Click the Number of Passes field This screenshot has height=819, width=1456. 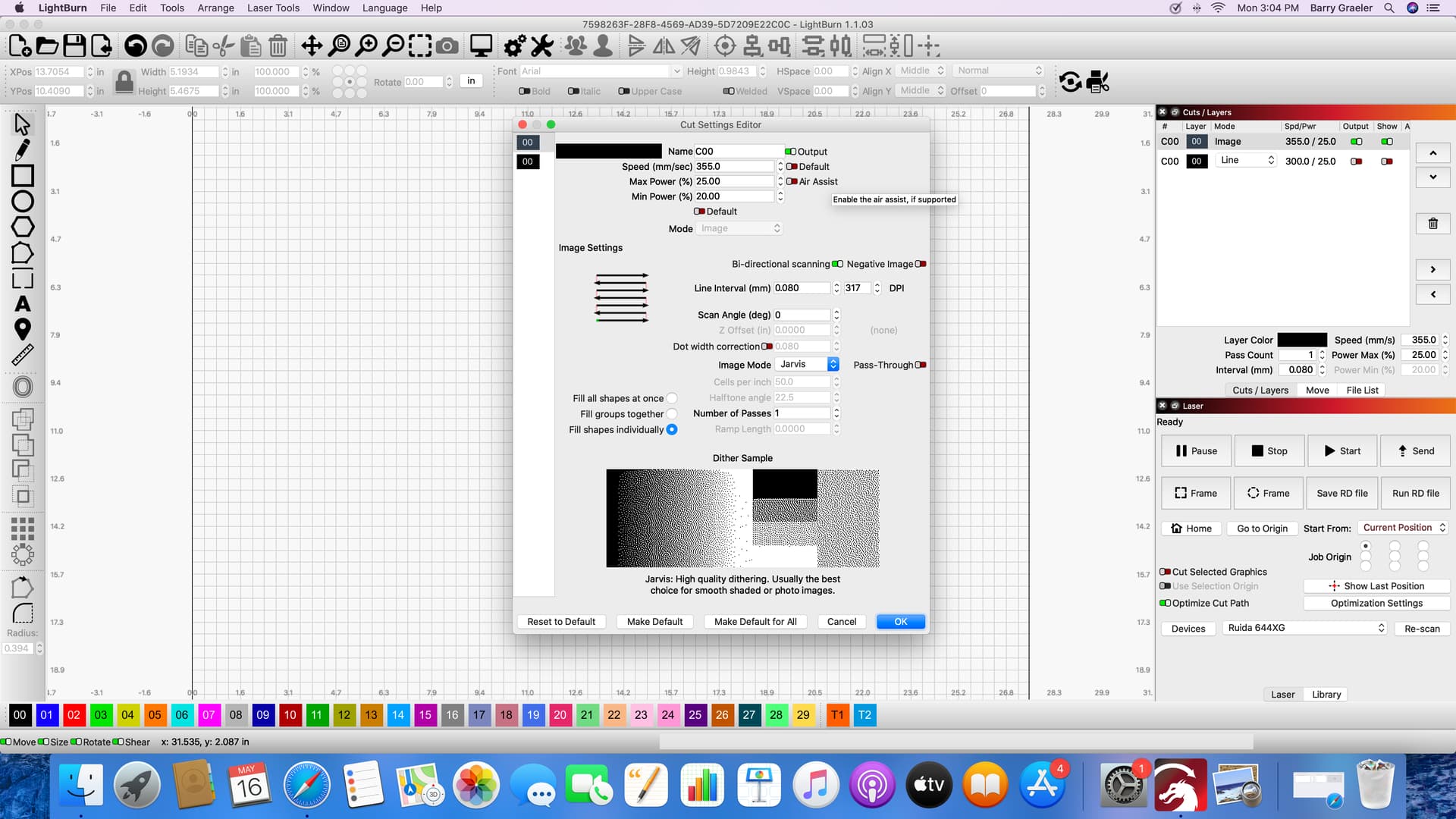tap(802, 413)
